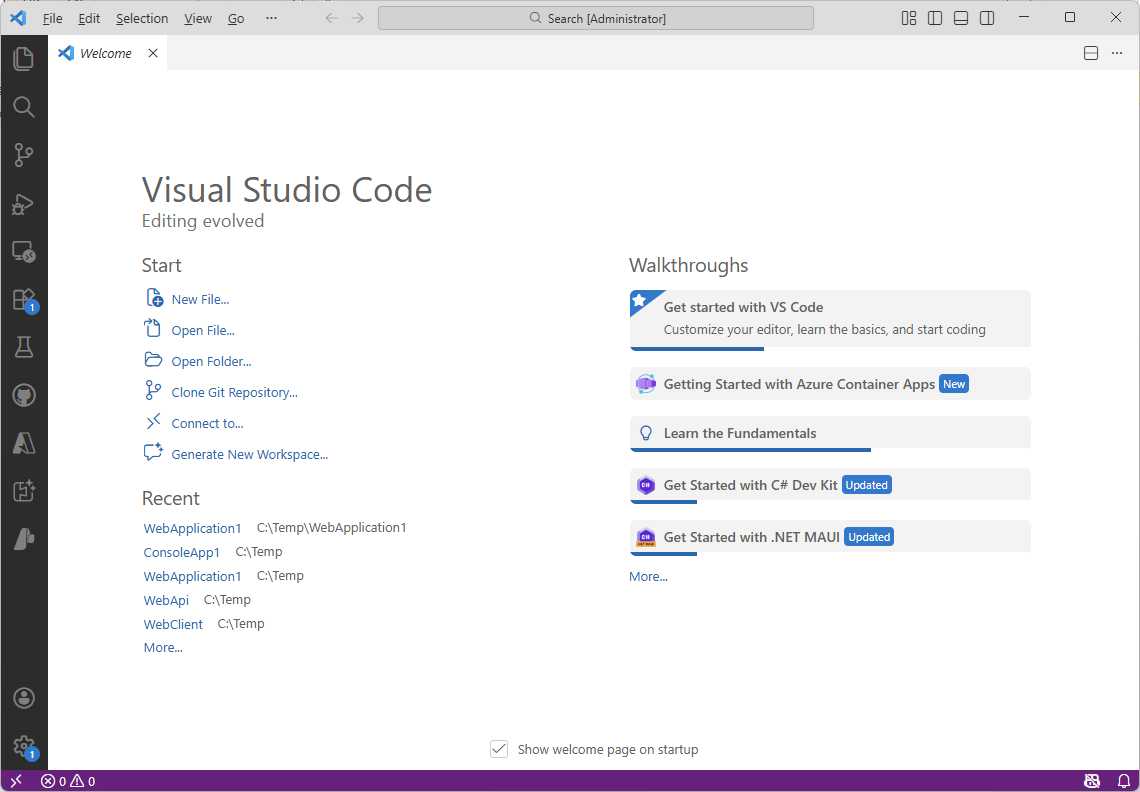Expand More recent folders list
The height and width of the screenshot is (792, 1140).
tap(163, 647)
